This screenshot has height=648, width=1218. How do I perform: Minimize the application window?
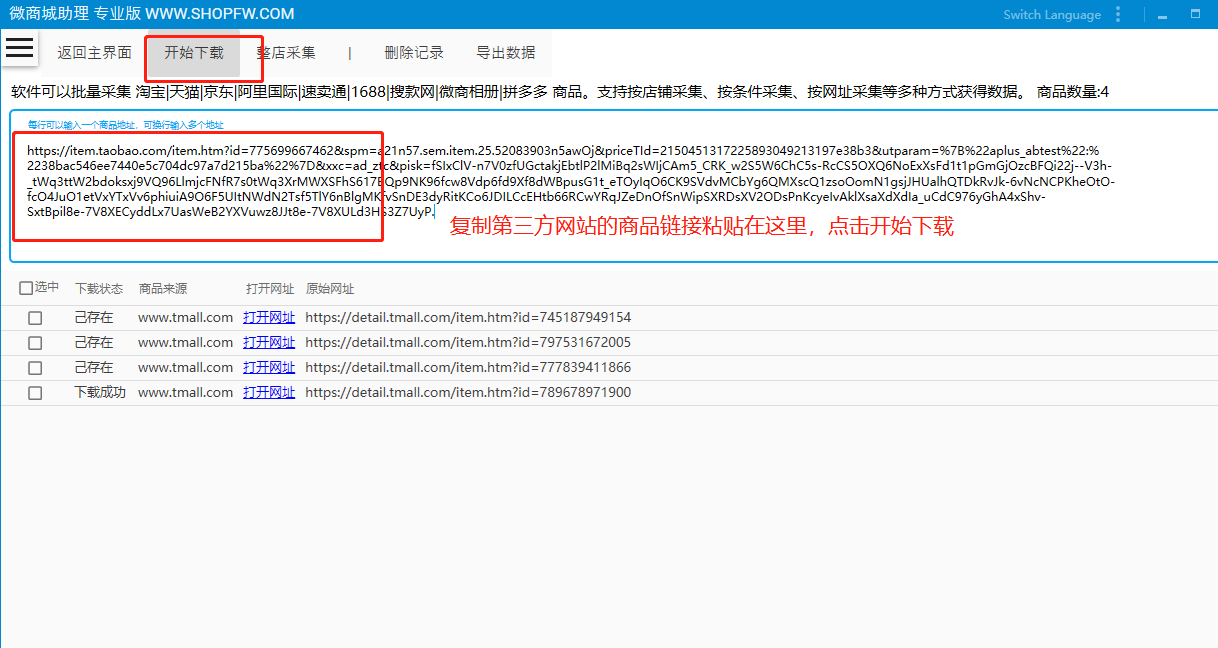click(x=1162, y=15)
